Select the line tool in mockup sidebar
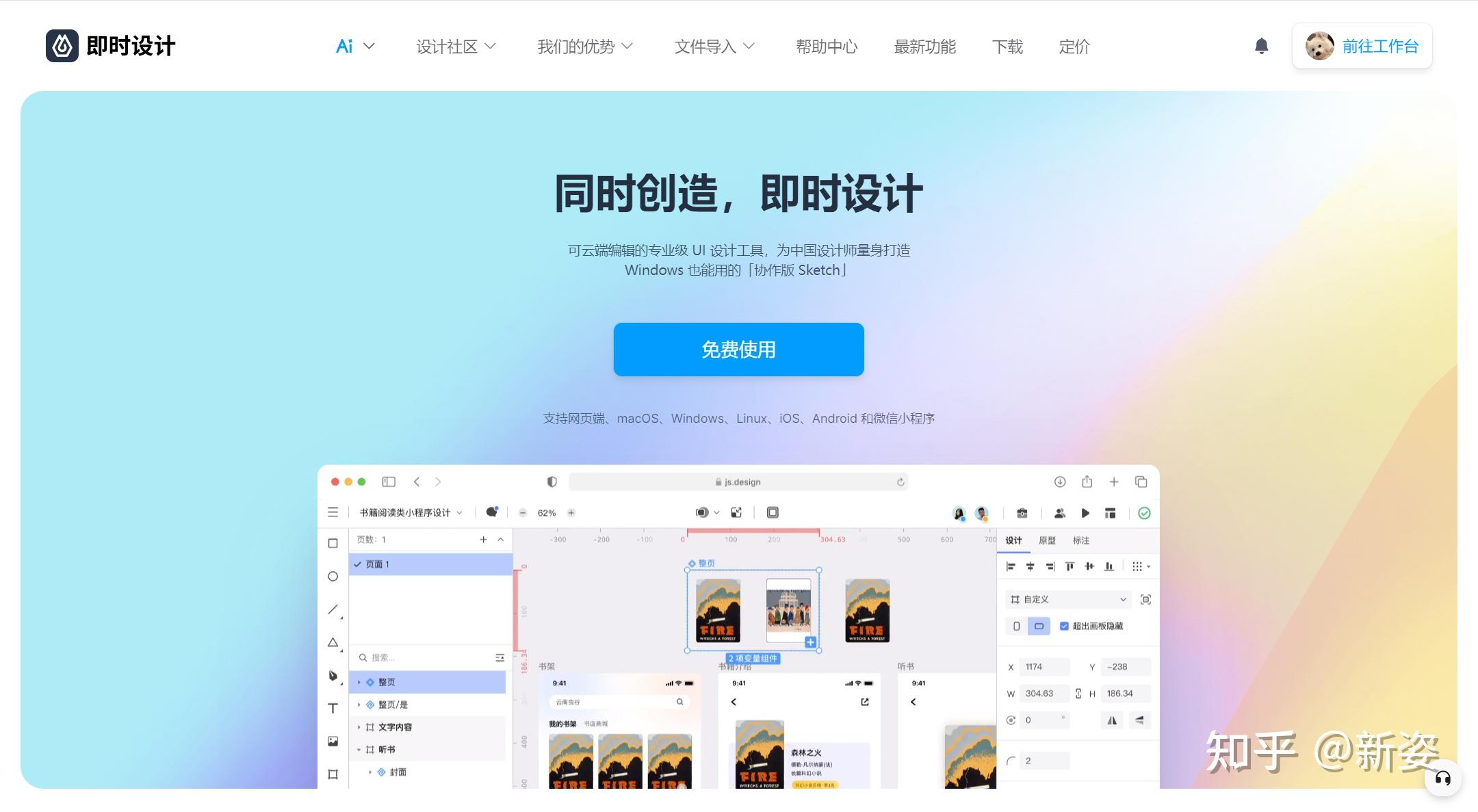This screenshot has height=812, width=1478. [333, 609]
